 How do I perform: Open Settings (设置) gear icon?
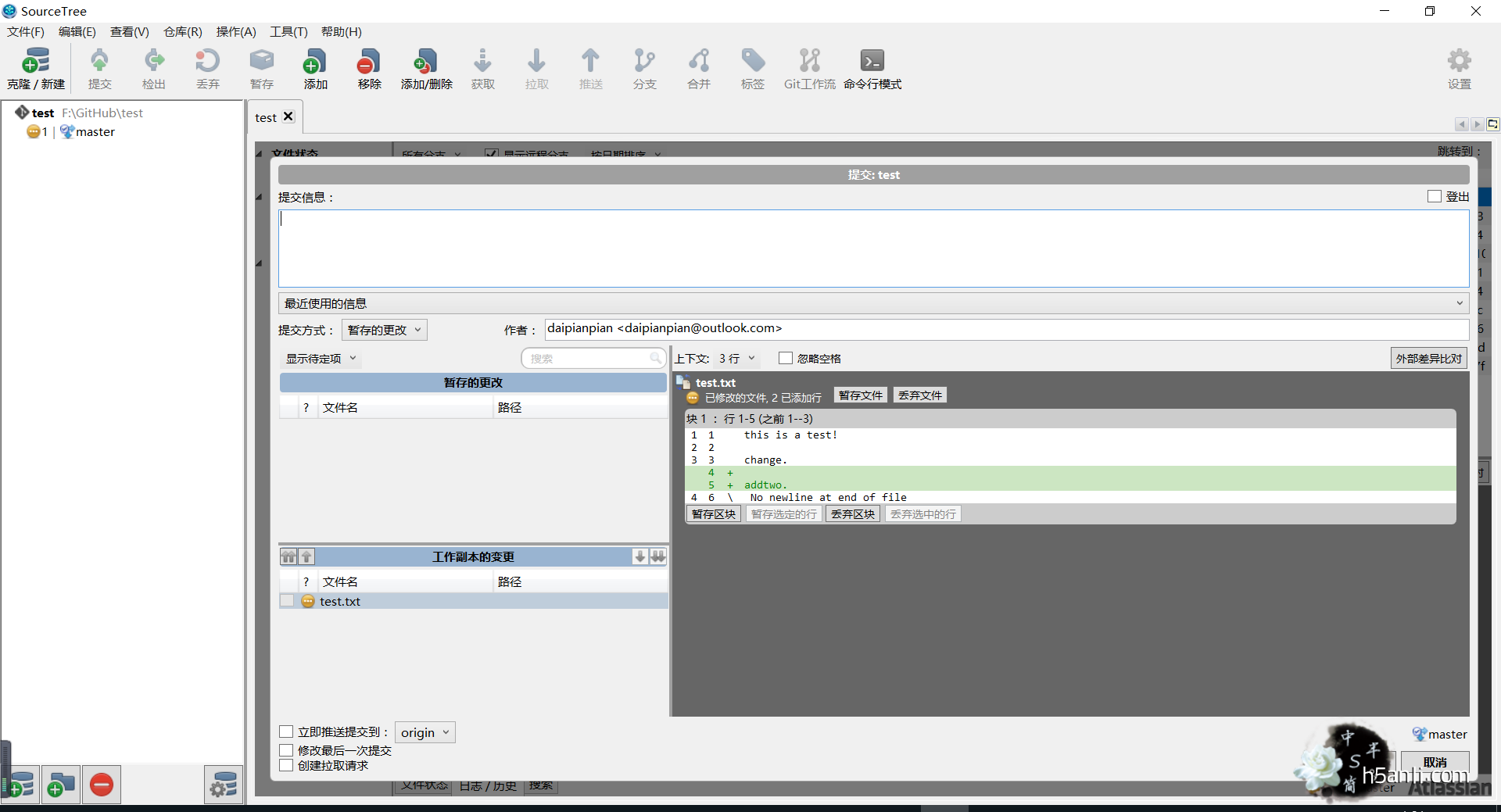1459,69
